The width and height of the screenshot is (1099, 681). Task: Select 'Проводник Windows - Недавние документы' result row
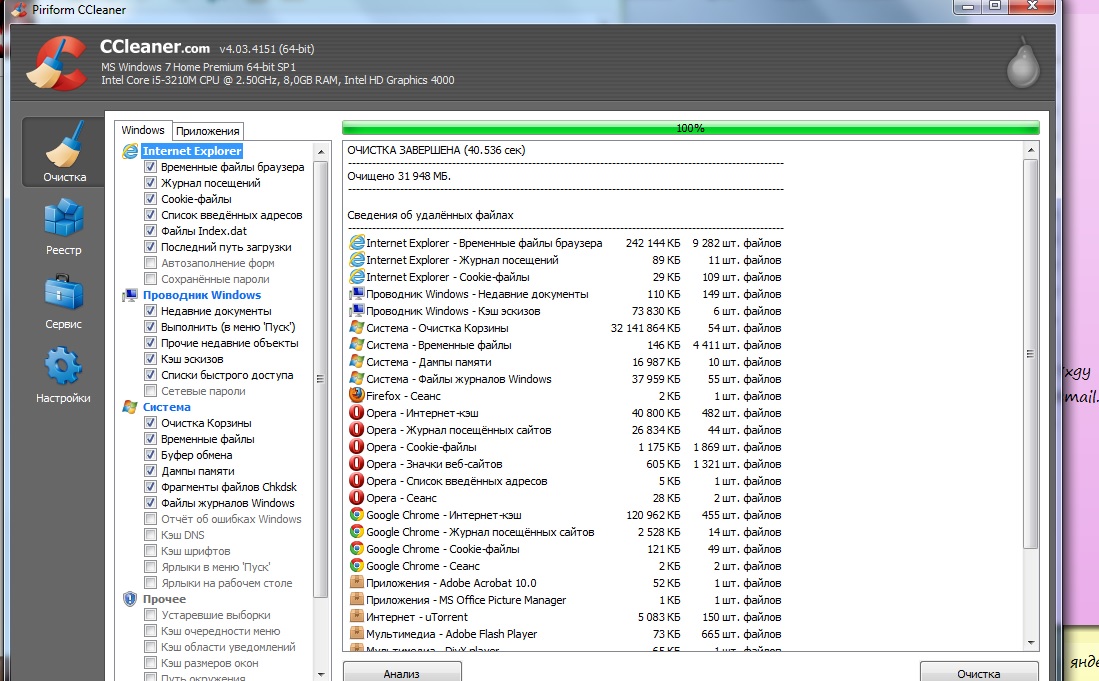tap(565, 294)
